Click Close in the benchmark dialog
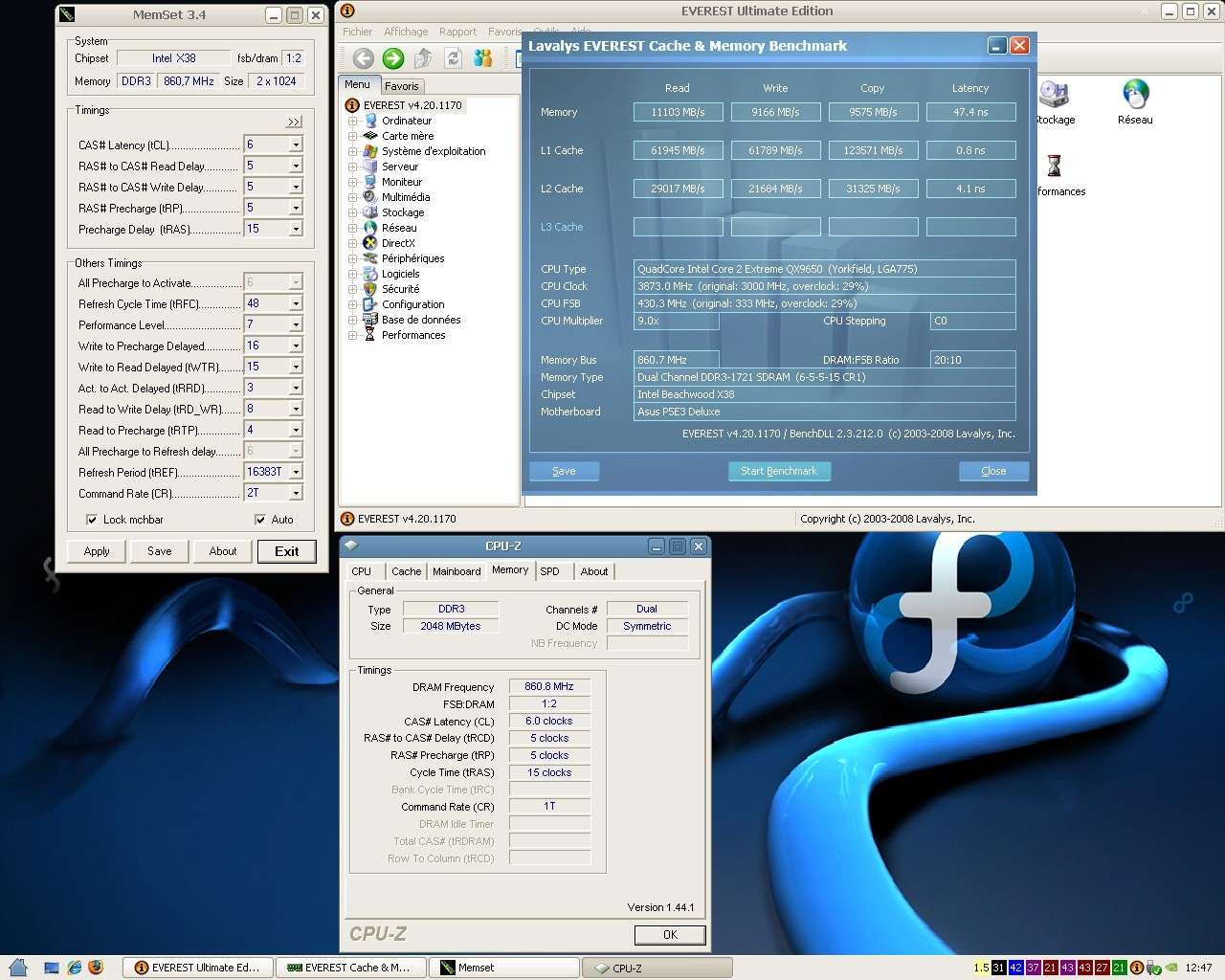Viewport: 1225px width, 980px height. coord(993,471)
